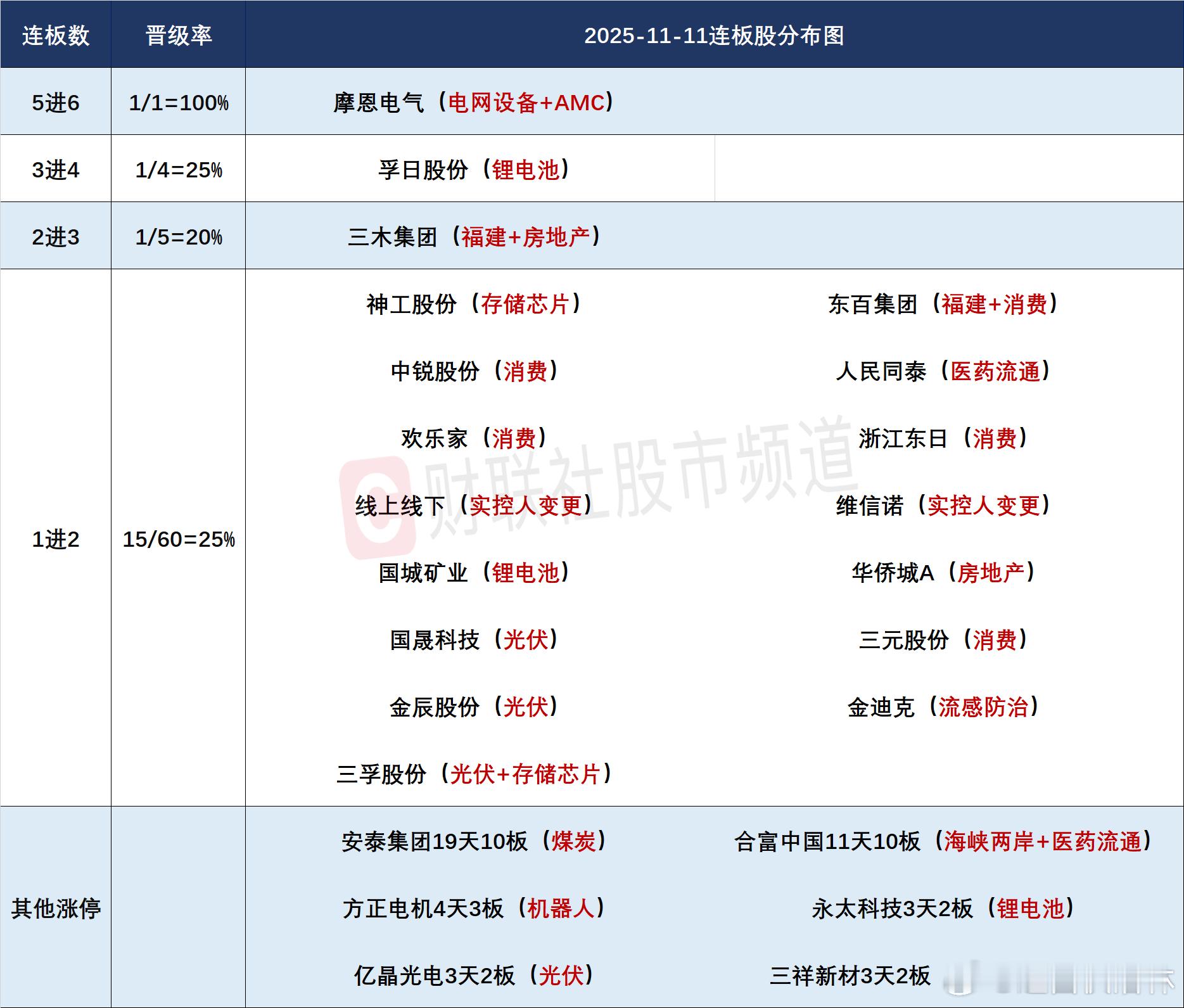Click the 摩恩电气 stock name in 5进6 row
1184x1008 pixels.
380,101
